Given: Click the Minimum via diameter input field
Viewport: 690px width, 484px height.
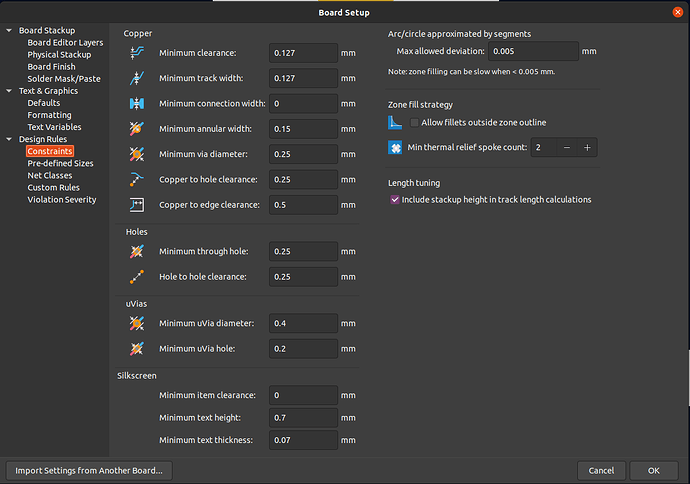Looking at the screenshot, I should tap(303, 154).
